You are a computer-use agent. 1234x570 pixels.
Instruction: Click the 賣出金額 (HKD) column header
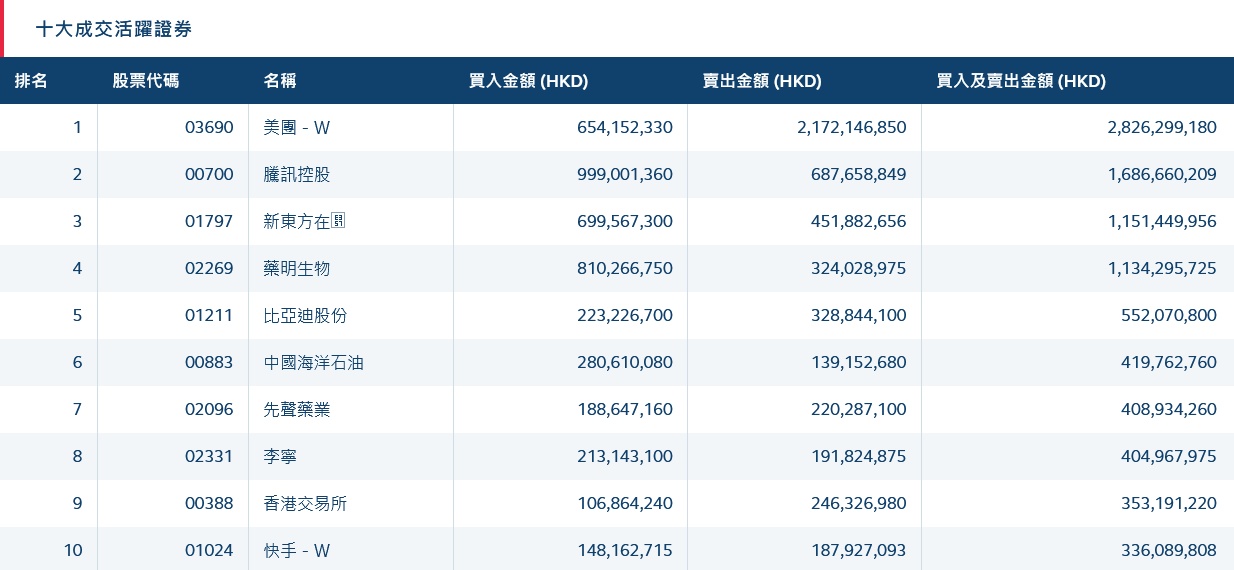[x=762, y=81]
